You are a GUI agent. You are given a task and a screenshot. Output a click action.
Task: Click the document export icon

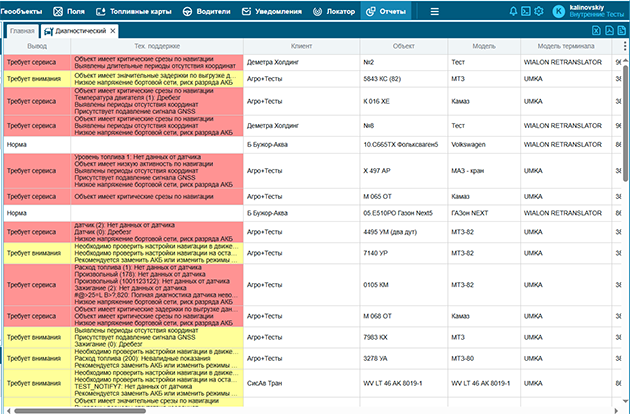[623, 31]
